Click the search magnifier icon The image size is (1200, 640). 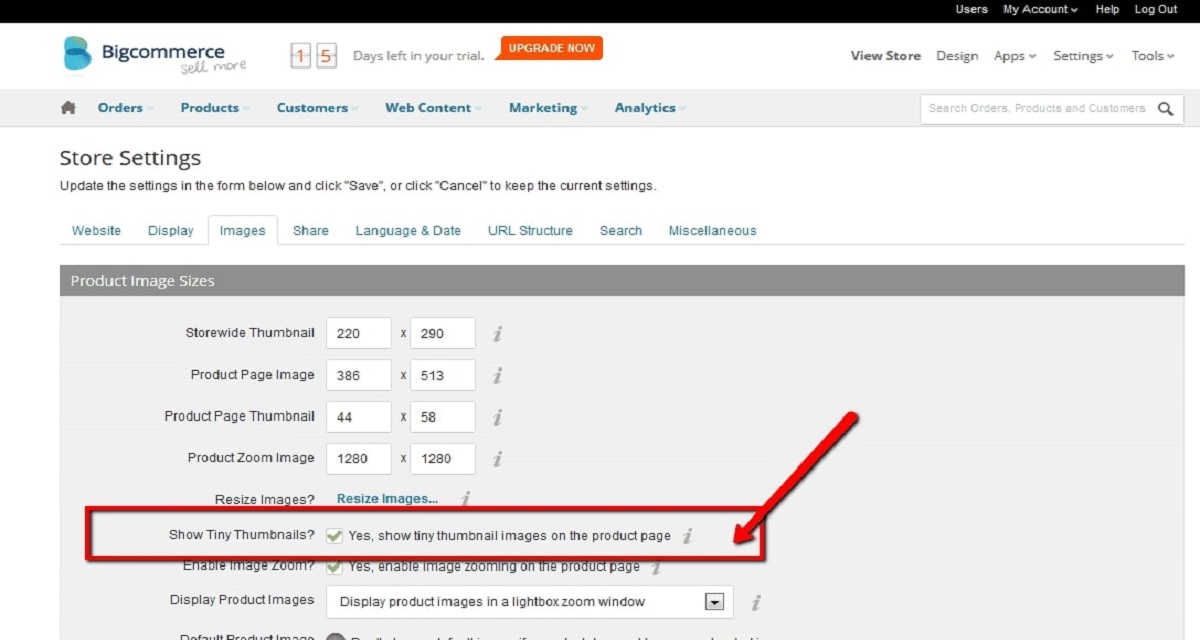(x=1165, y=109)
